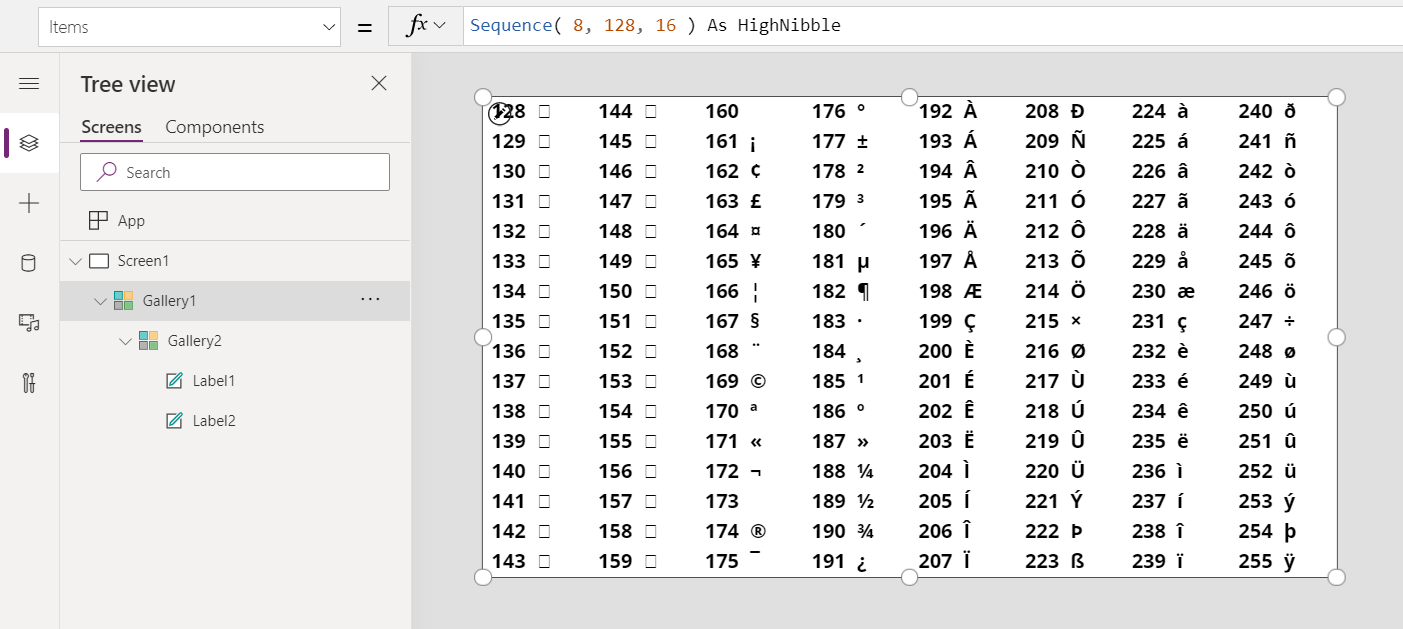Switch to the Components tab

click(214, 127)
